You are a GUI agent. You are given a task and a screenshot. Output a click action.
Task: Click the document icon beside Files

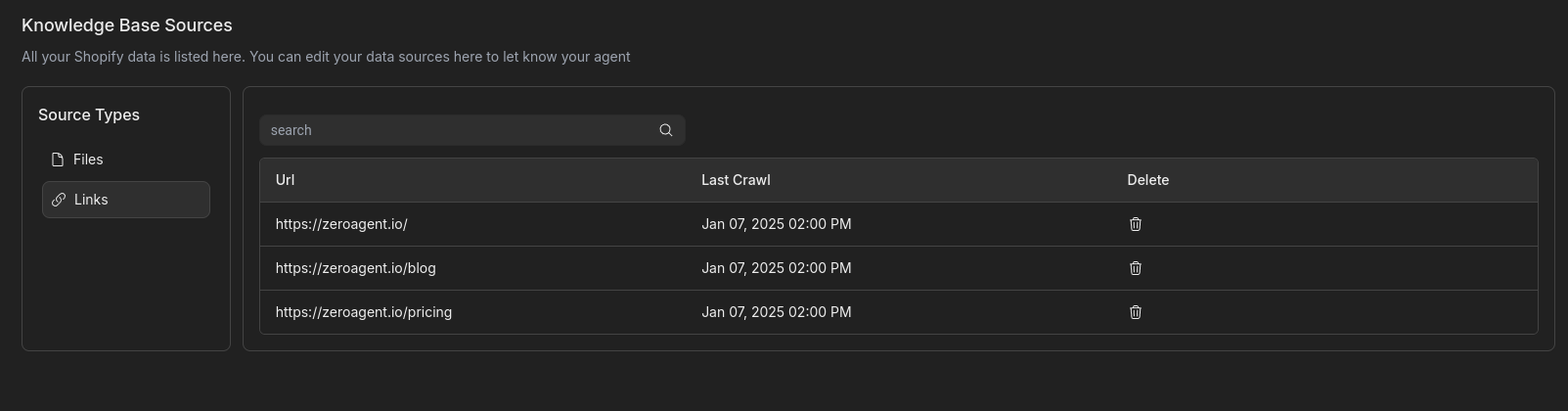(58, 160)
